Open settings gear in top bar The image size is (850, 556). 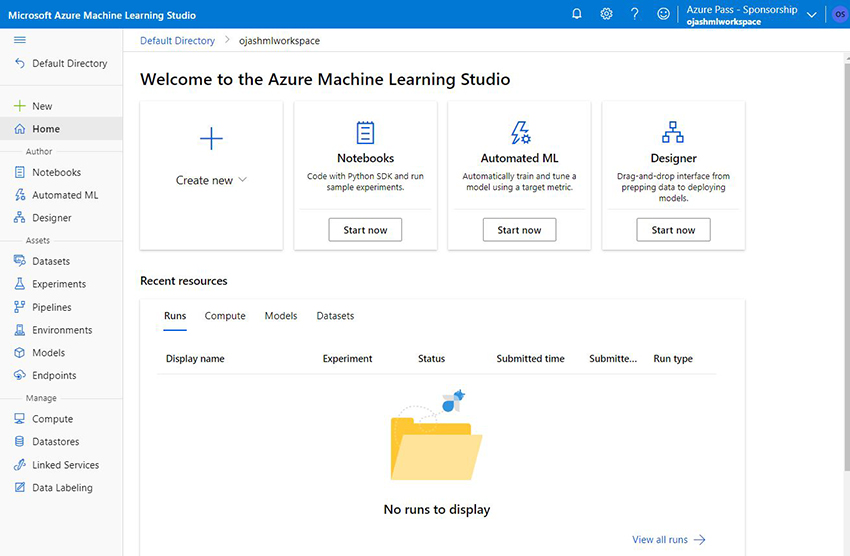point(606,14)
